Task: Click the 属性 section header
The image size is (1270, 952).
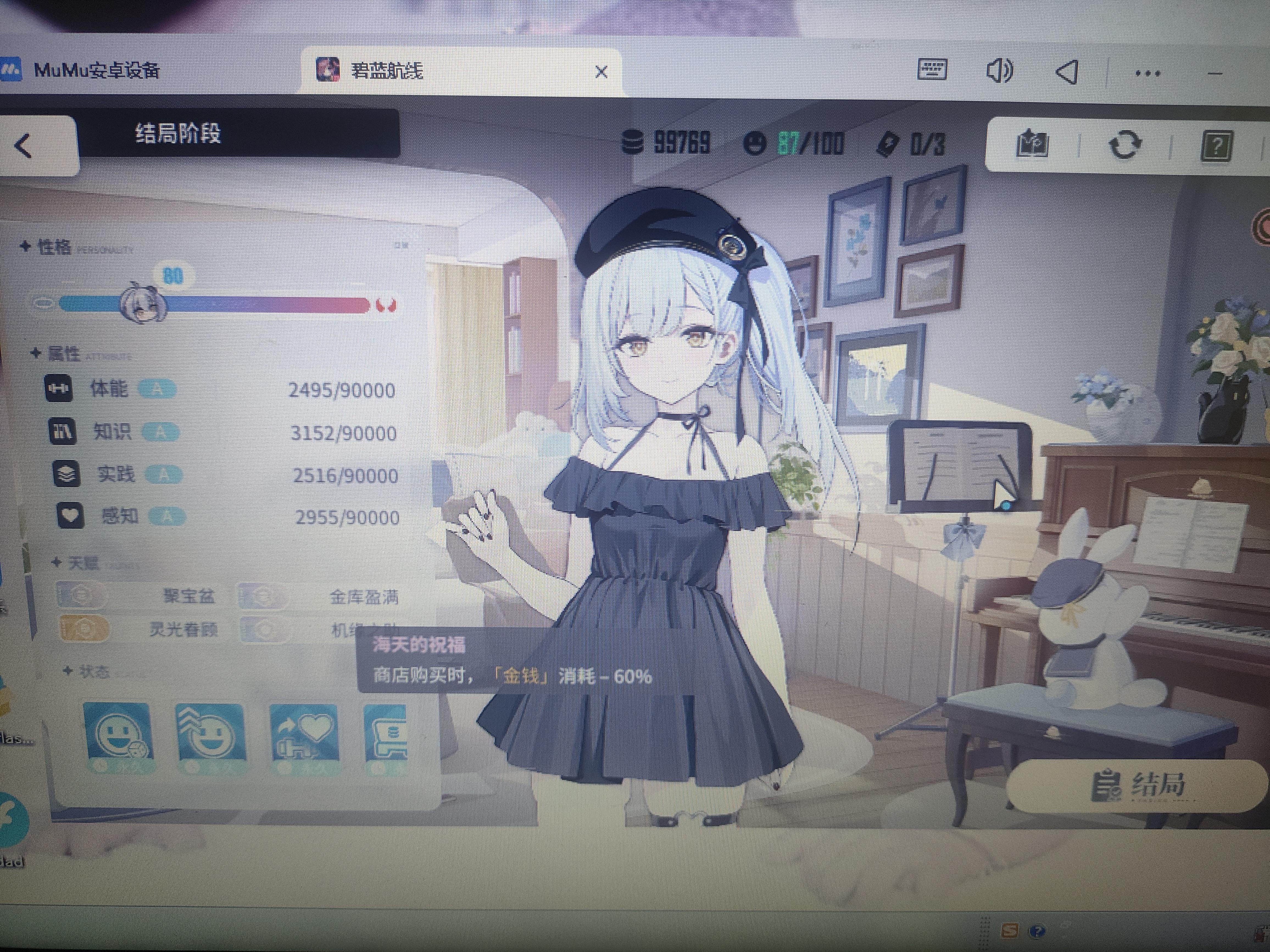Action: point(63,353)
